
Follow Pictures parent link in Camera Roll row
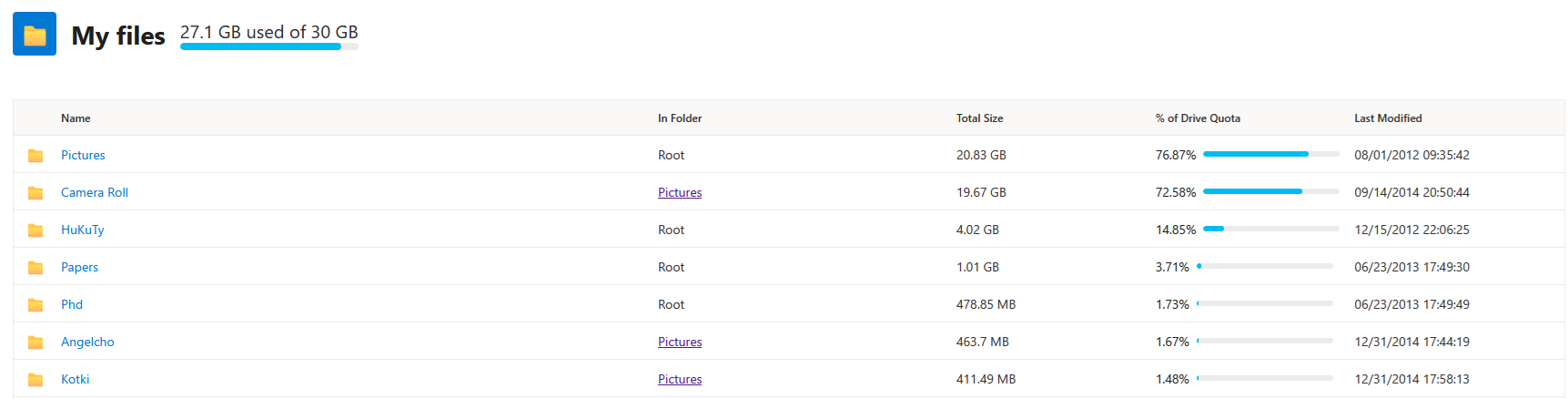680,193
